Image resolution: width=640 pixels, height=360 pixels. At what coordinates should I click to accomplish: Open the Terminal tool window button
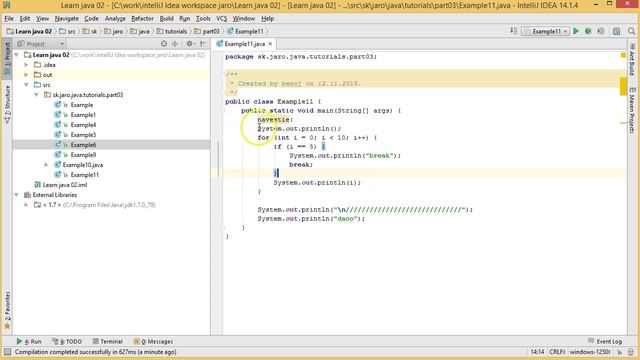[x=107, y=341]
